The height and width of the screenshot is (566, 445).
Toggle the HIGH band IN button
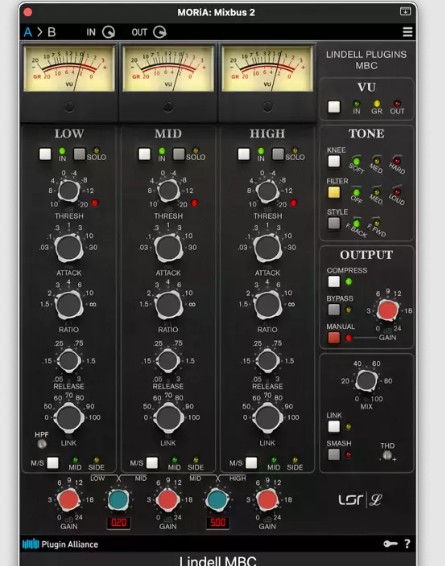point(244,154)
